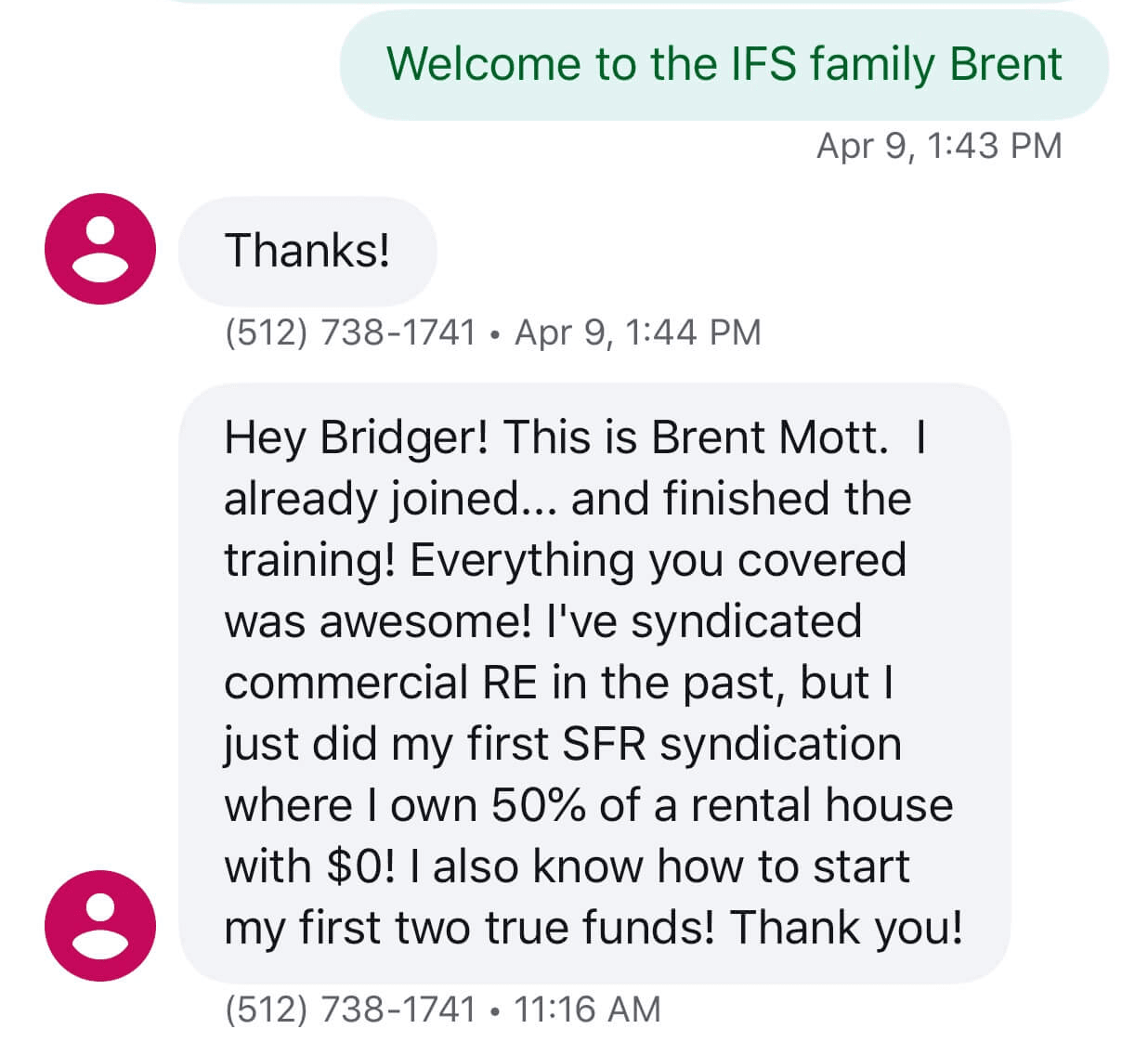Click the name Brent Mott in the message
This screenshot has width=1148, height=1055.
tap(768, 437)
